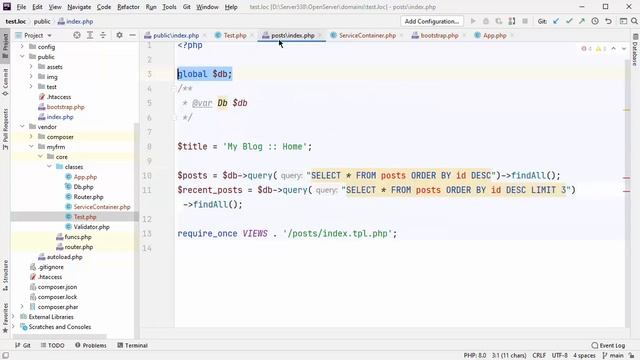
Task: Collapse the vendor folder
Action: point(22,127)
